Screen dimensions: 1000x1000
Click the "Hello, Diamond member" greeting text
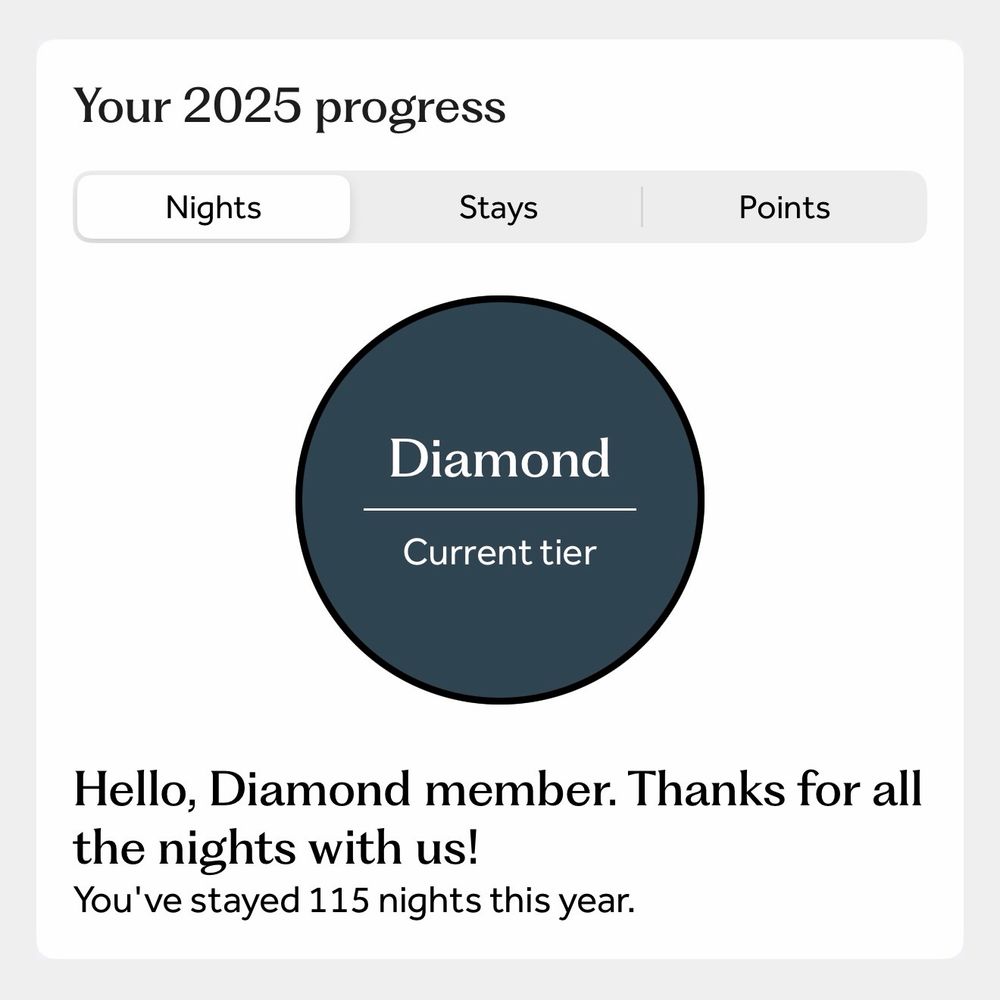coord(345,790)
